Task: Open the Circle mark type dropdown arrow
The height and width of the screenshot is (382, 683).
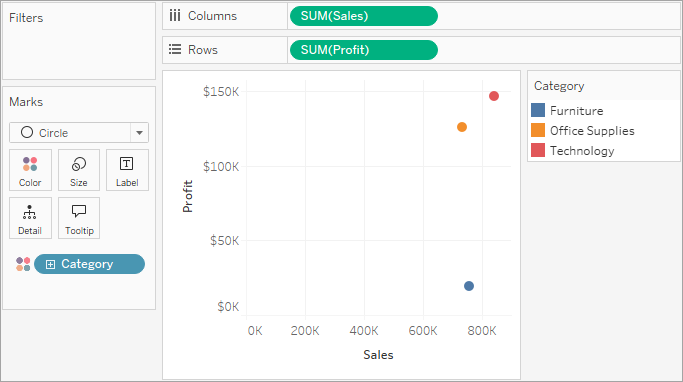Action: click(x=139, y=132)
